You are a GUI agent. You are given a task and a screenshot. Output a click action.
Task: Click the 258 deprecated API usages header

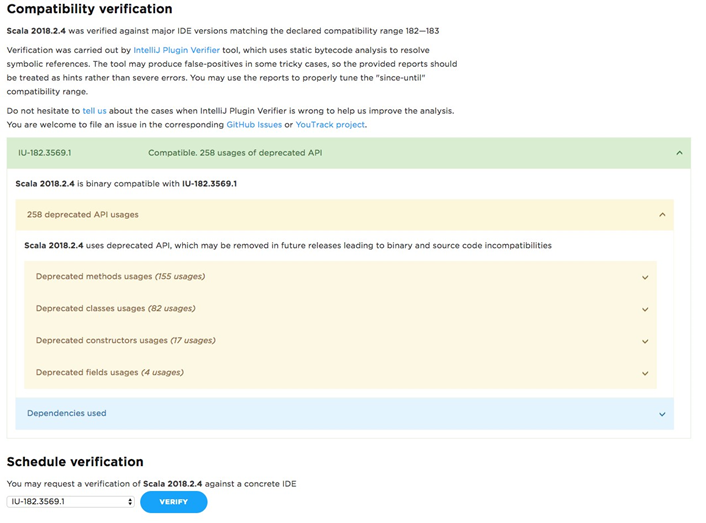(x=82, y=215)
